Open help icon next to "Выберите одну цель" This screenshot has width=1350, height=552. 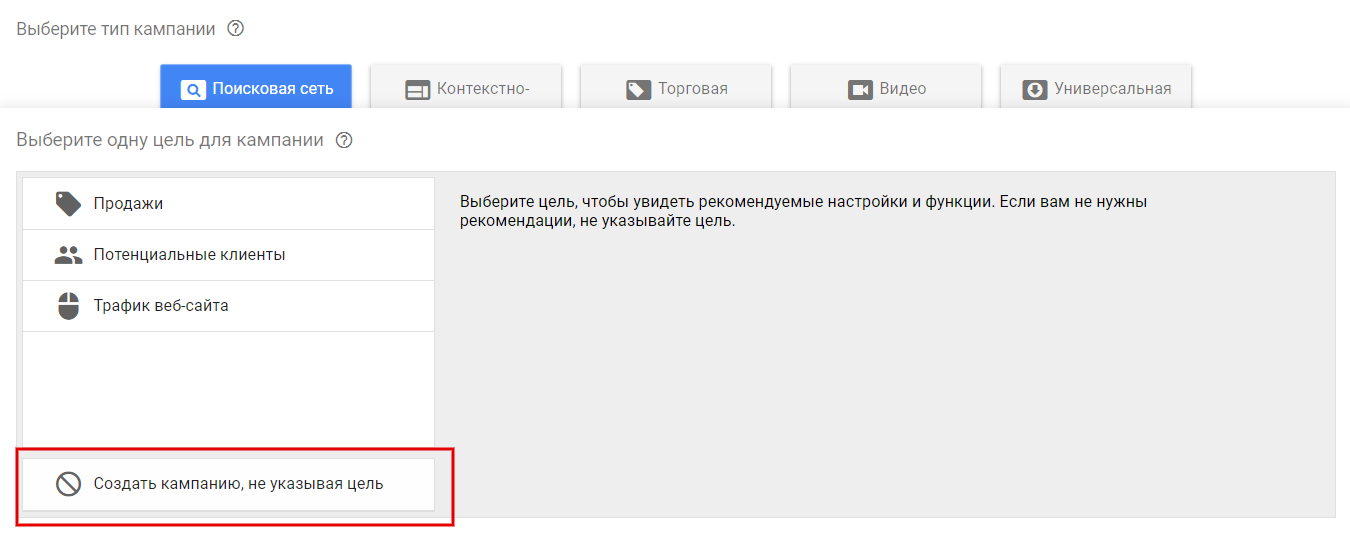(x=344, y=140)
